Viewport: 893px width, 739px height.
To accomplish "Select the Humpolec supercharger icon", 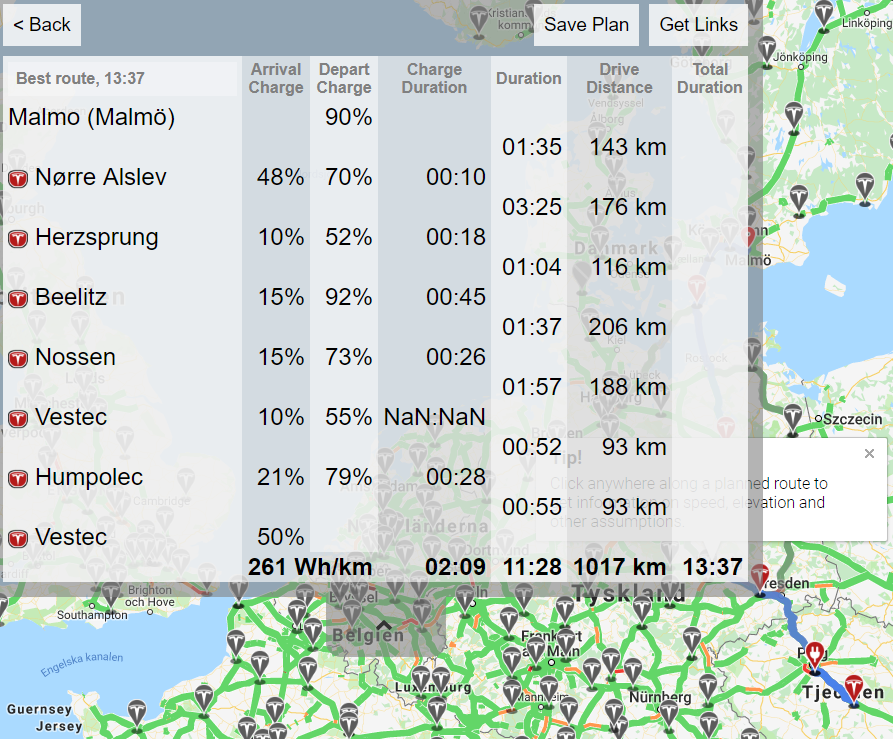I will [18, 478].
